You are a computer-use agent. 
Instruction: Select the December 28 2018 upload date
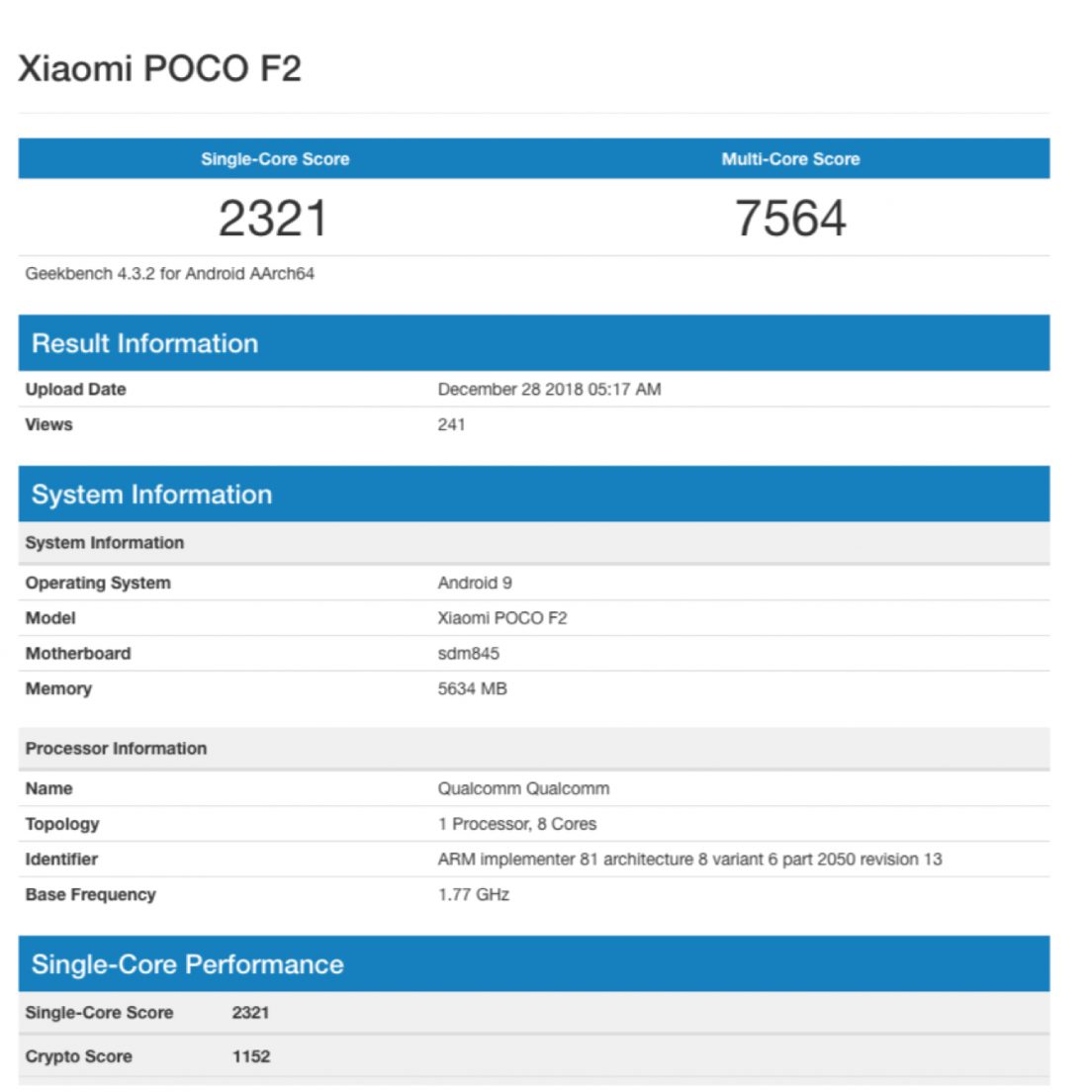coord(549,390)
